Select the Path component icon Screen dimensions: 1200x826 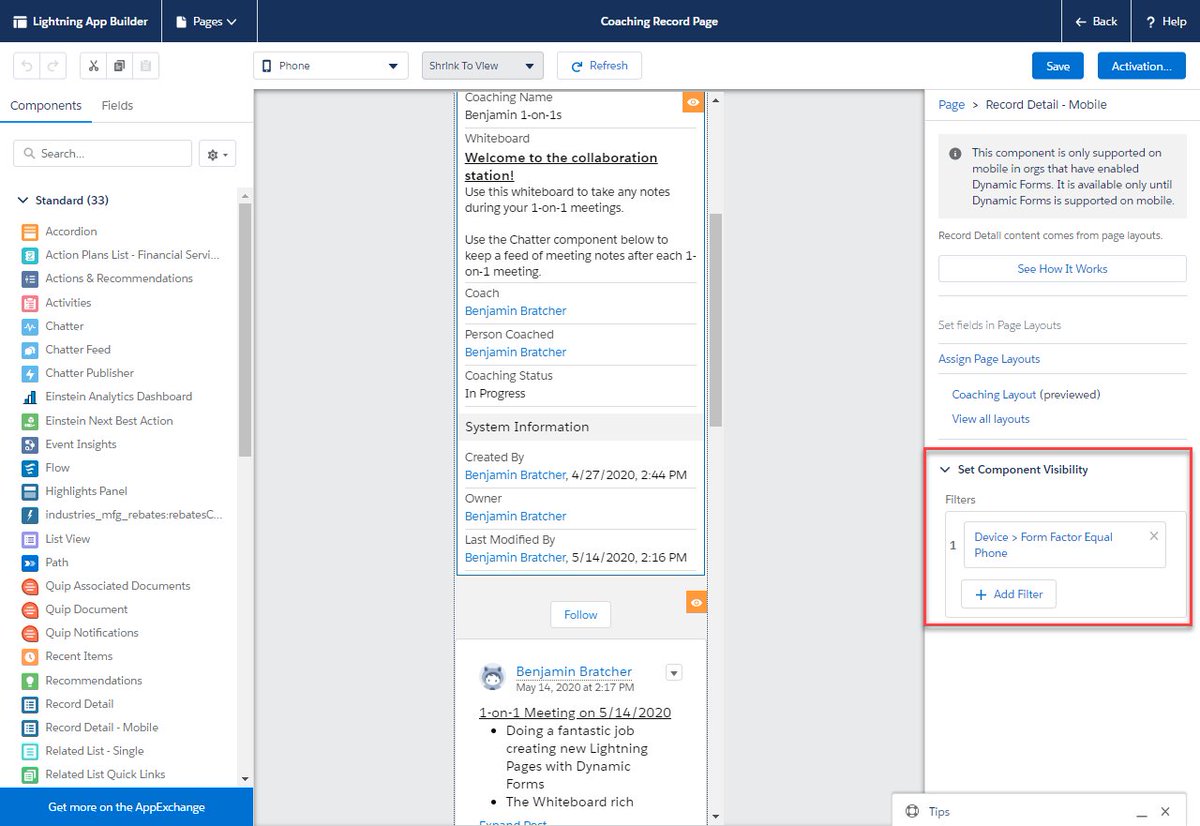[29, 562]
